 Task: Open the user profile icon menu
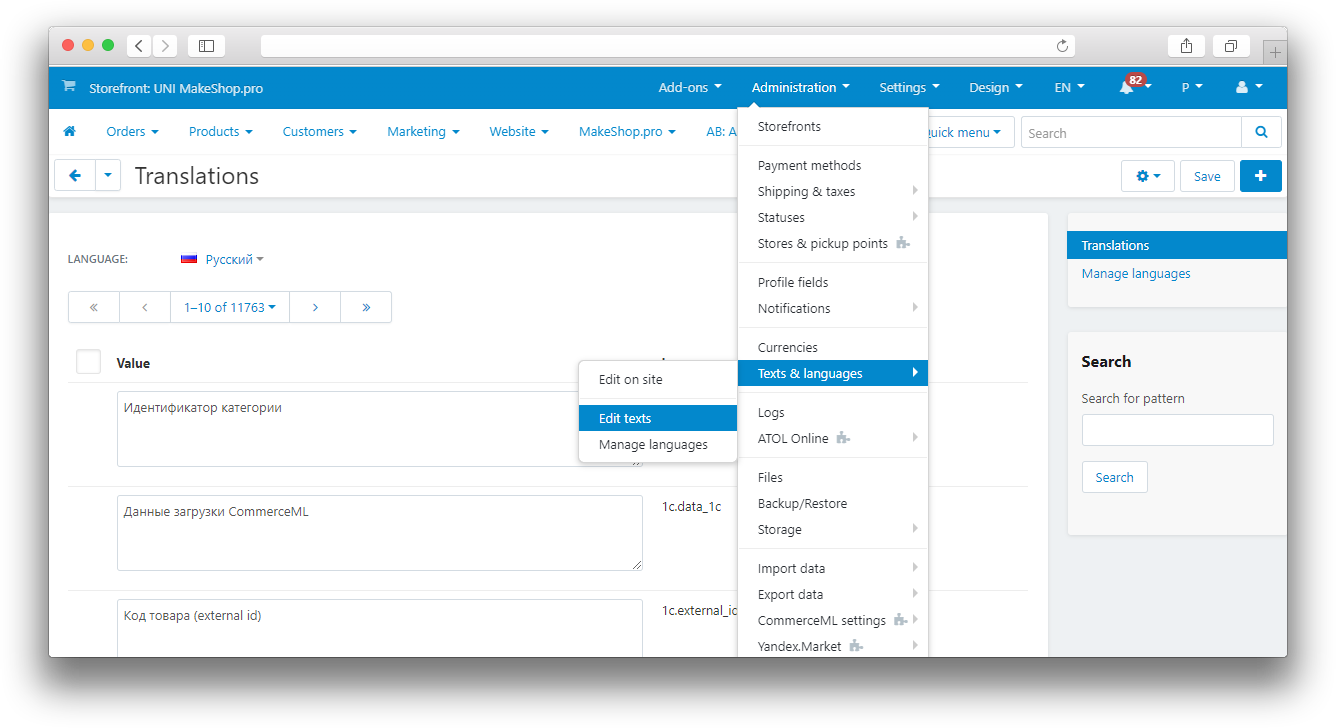coord(1248,87)
